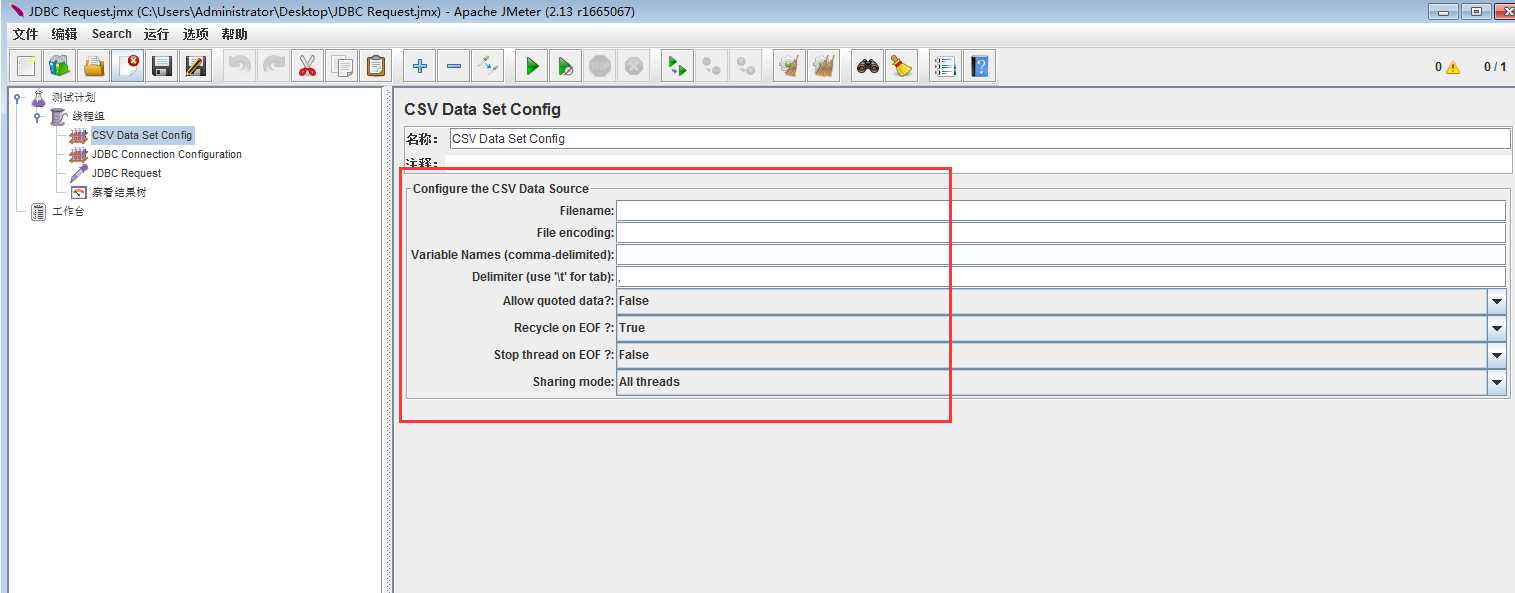Click the Remote Start All icon
This screenshot has height=593, width=1515.
pyautogui.click(x=678, y=66)
